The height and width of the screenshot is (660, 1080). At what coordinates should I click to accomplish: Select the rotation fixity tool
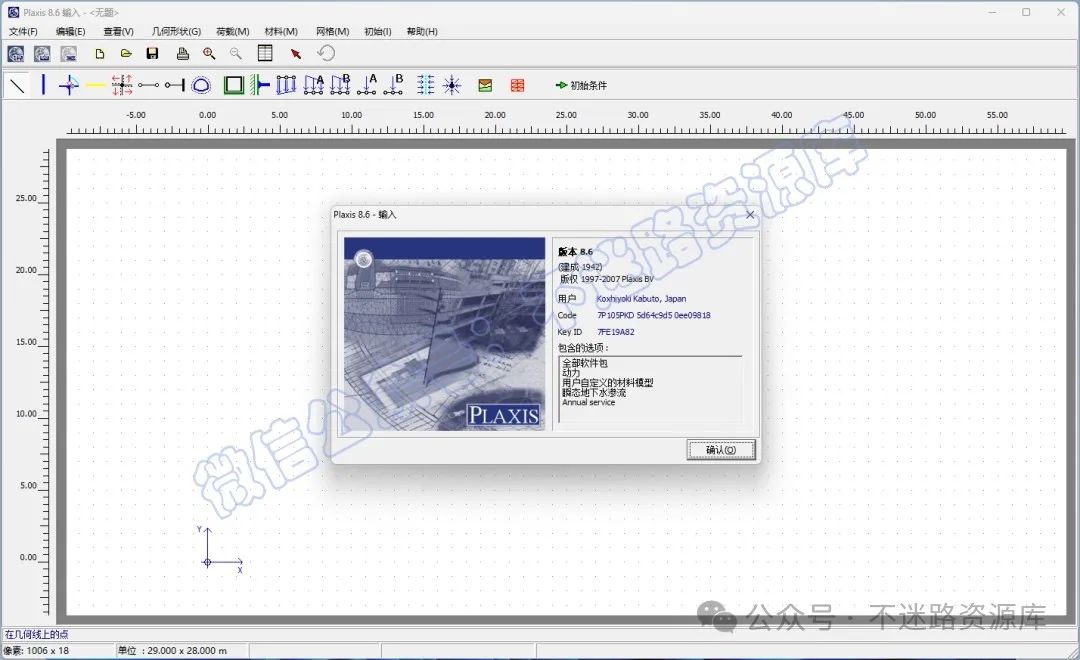tap(260, 85)
